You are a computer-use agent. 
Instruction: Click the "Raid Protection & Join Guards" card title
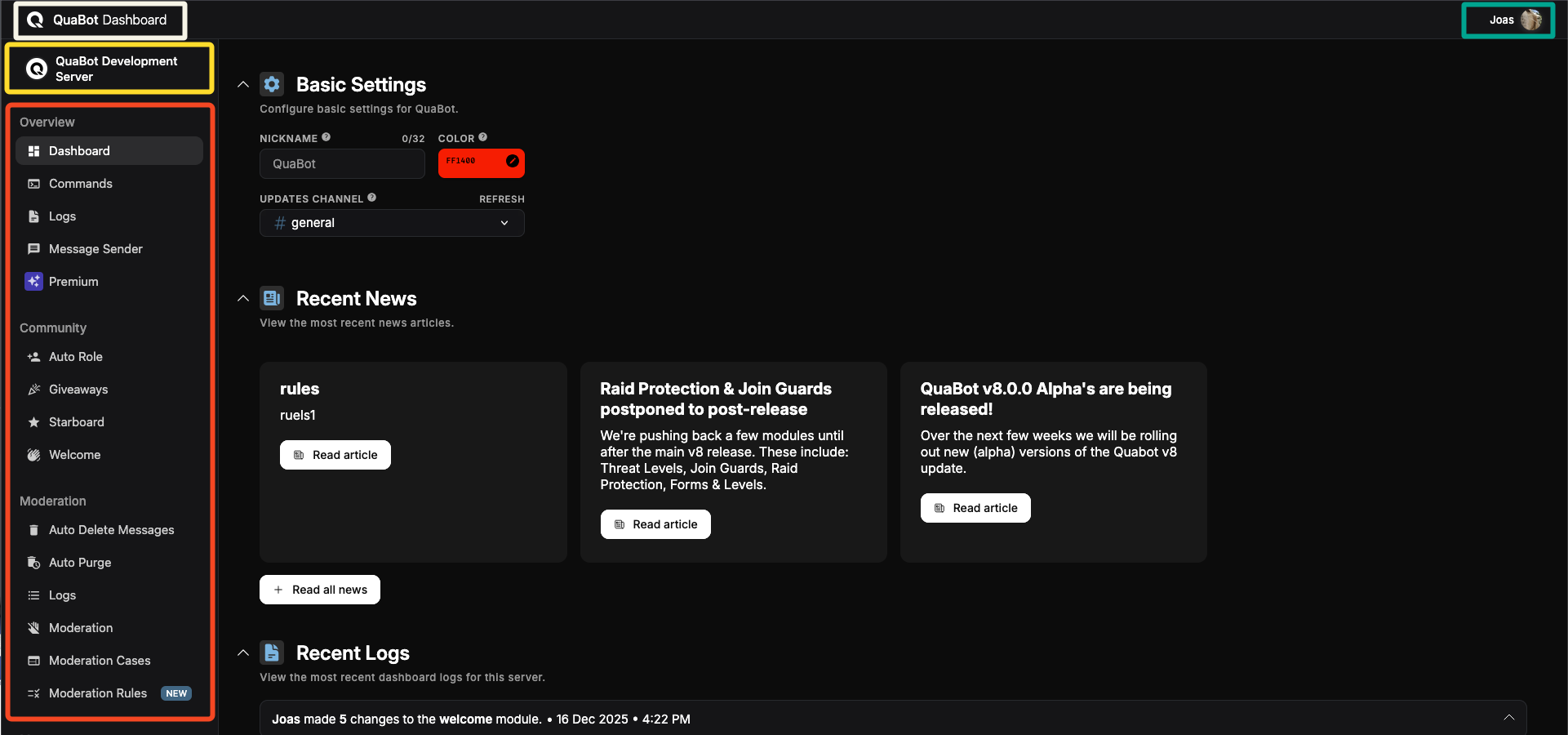pyautogui.click(x=716, y=399)
